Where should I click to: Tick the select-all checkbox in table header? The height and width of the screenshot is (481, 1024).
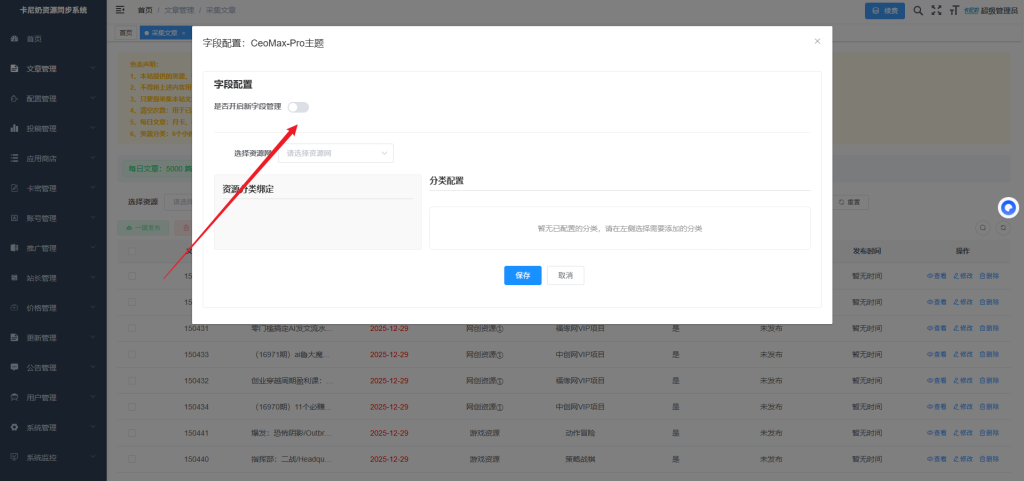tap(133, 251)
